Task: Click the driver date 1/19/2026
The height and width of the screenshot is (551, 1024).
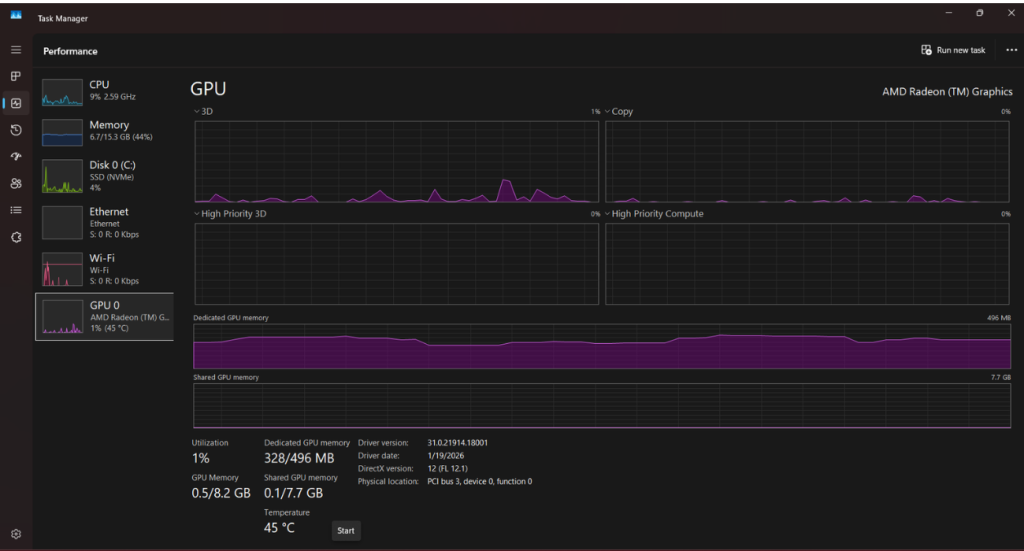Action: pos(446,456)
